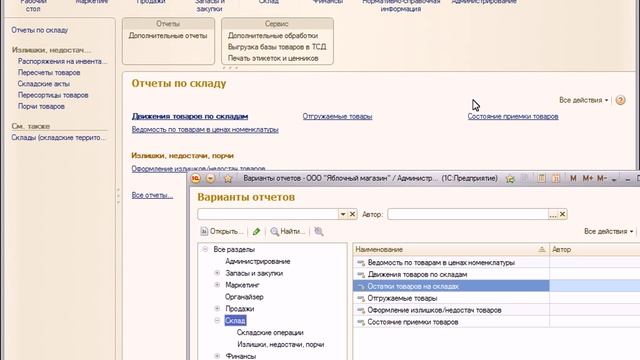Open Складские акты in left navigation

point(43,84)
